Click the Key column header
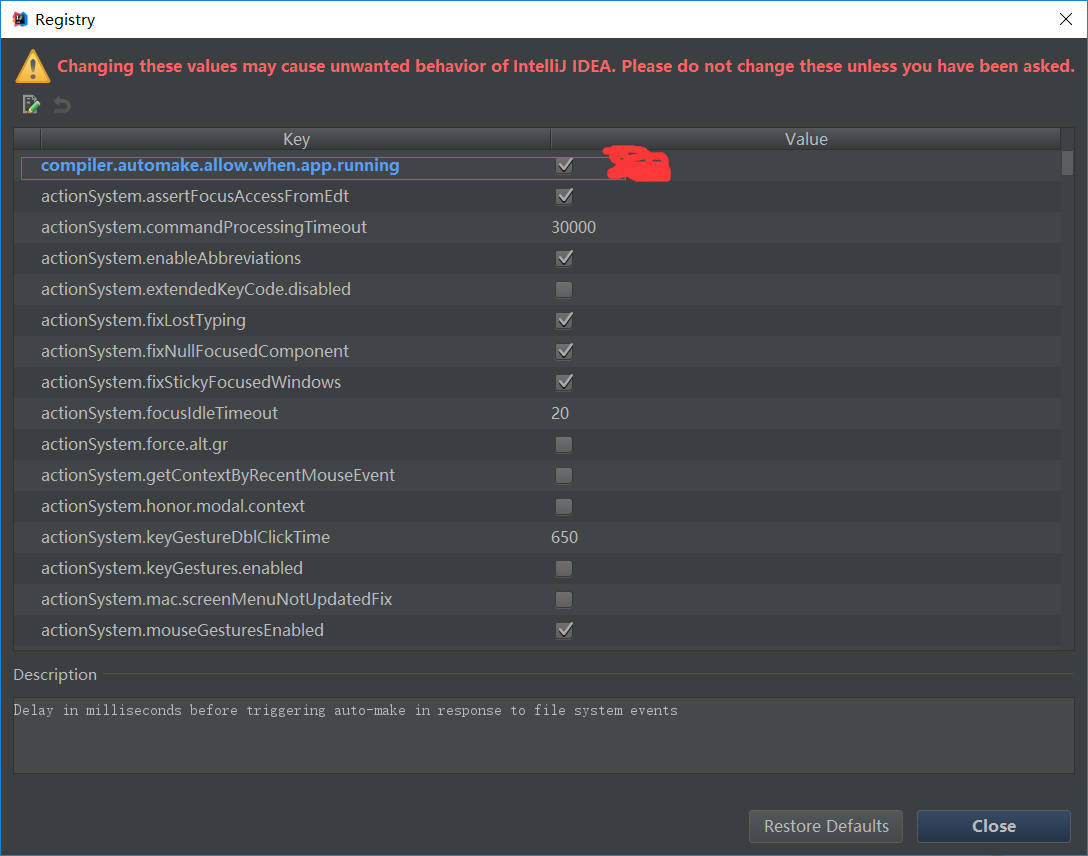The image size is (1088, 856). coord(296,139)
